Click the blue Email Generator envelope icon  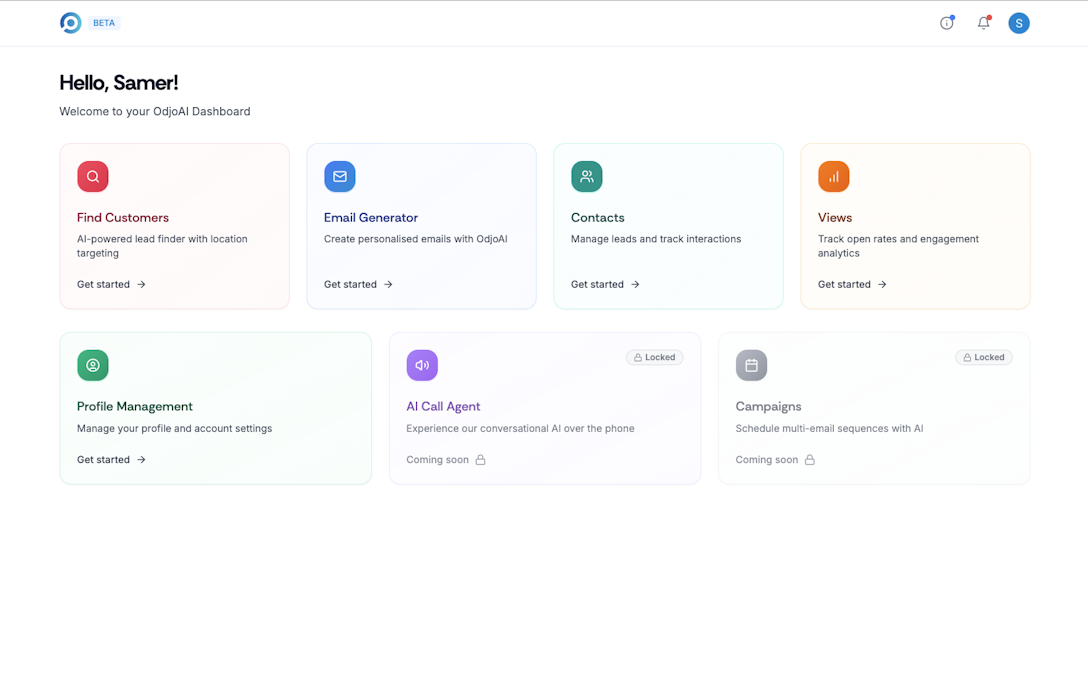click(x=340, y=177)
